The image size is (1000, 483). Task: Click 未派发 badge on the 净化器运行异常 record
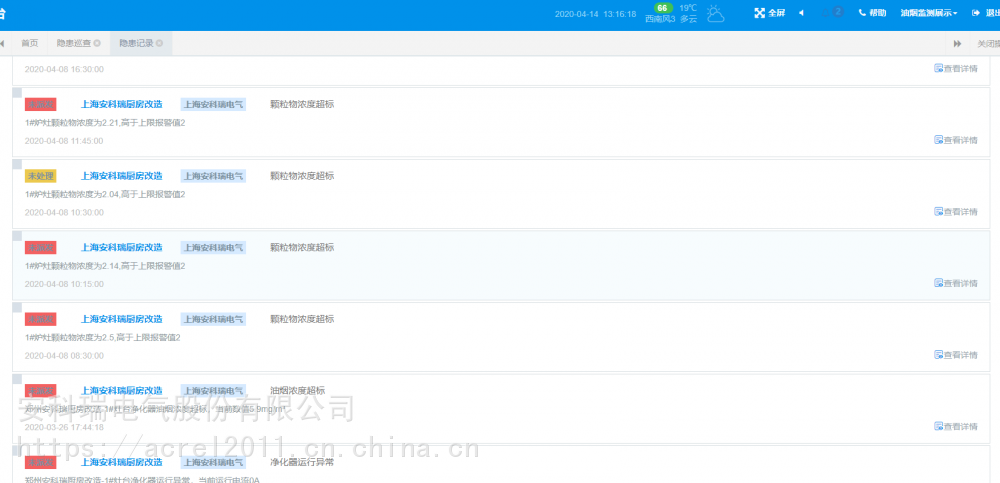(41, 462)
